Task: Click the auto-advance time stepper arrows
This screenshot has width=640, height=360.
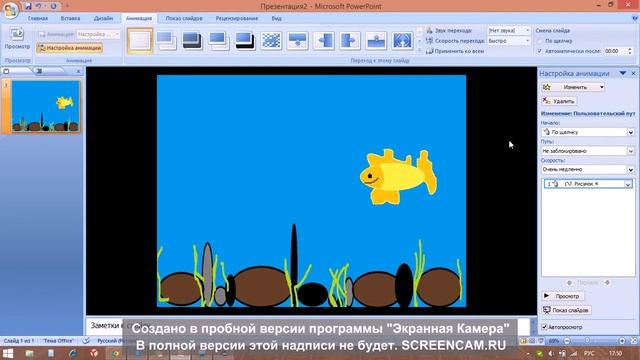Action: coord(630,51)
